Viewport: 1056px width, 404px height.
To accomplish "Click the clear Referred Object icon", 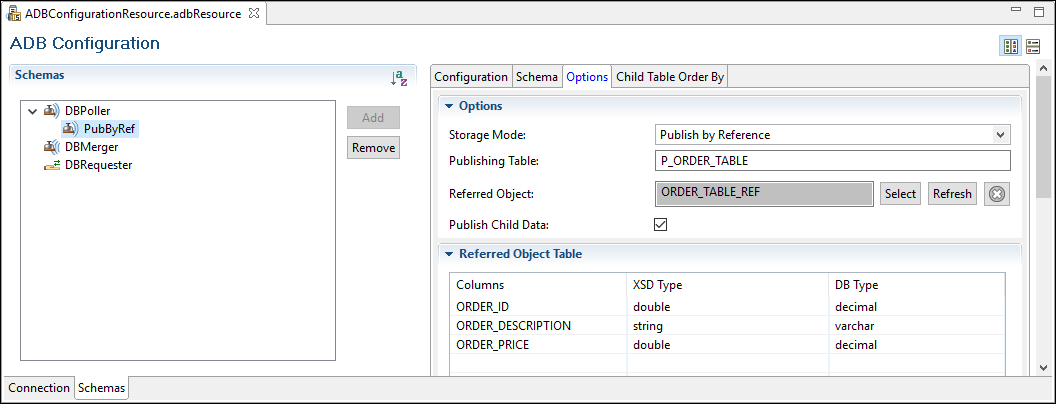I will click(x=996, y=194).
